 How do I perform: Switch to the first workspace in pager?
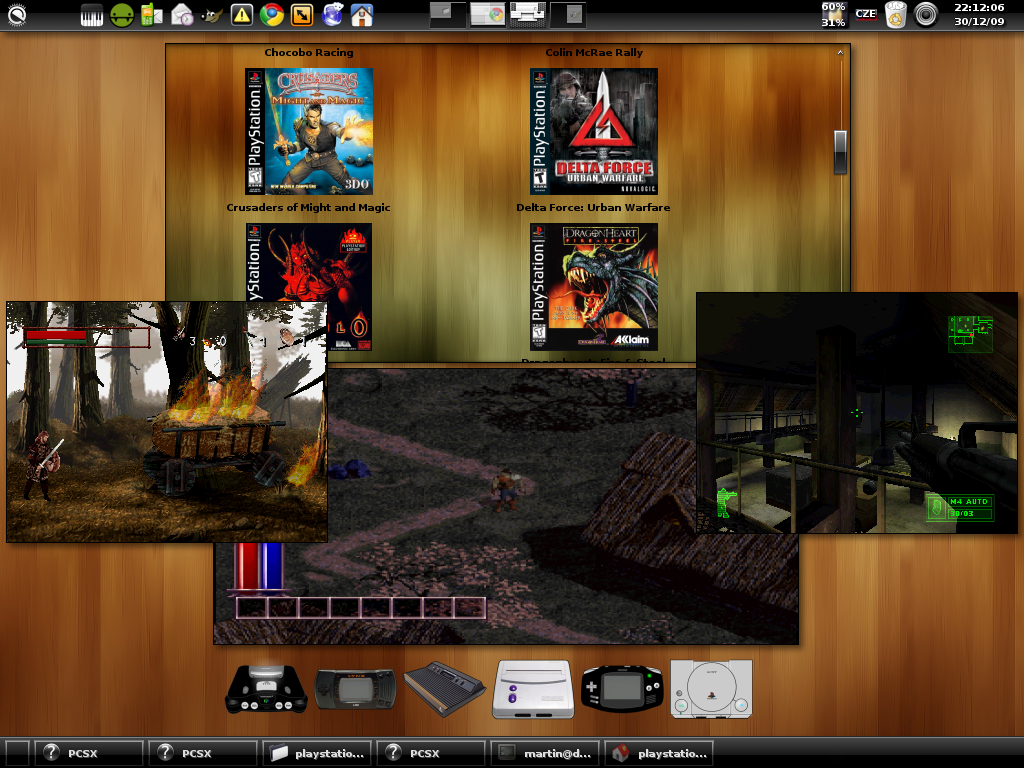448,14
